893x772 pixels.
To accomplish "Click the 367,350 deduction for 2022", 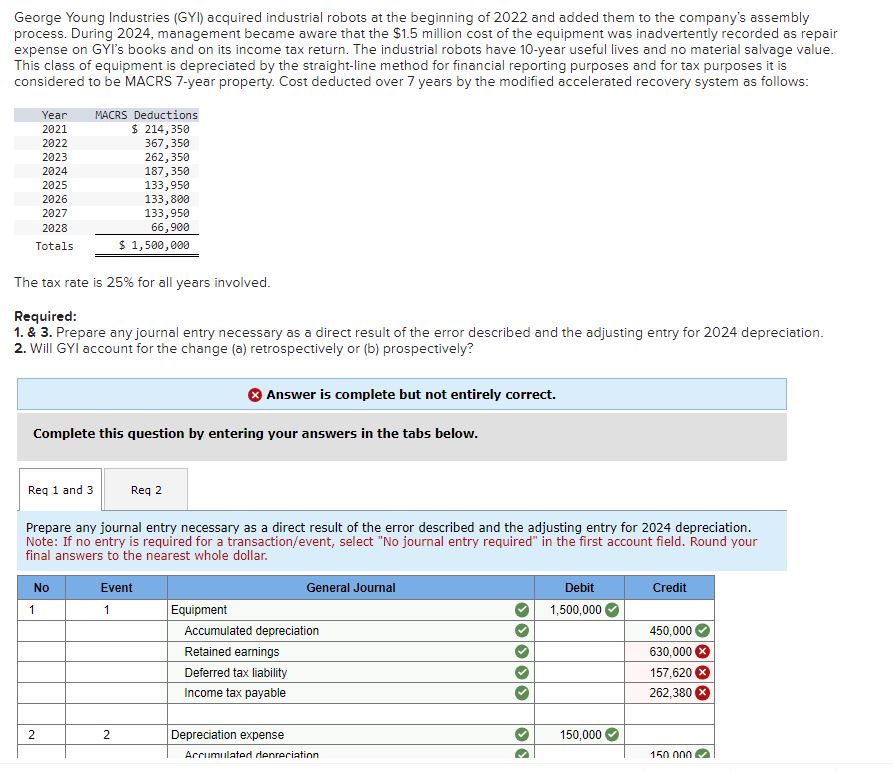I will (167, 143).
